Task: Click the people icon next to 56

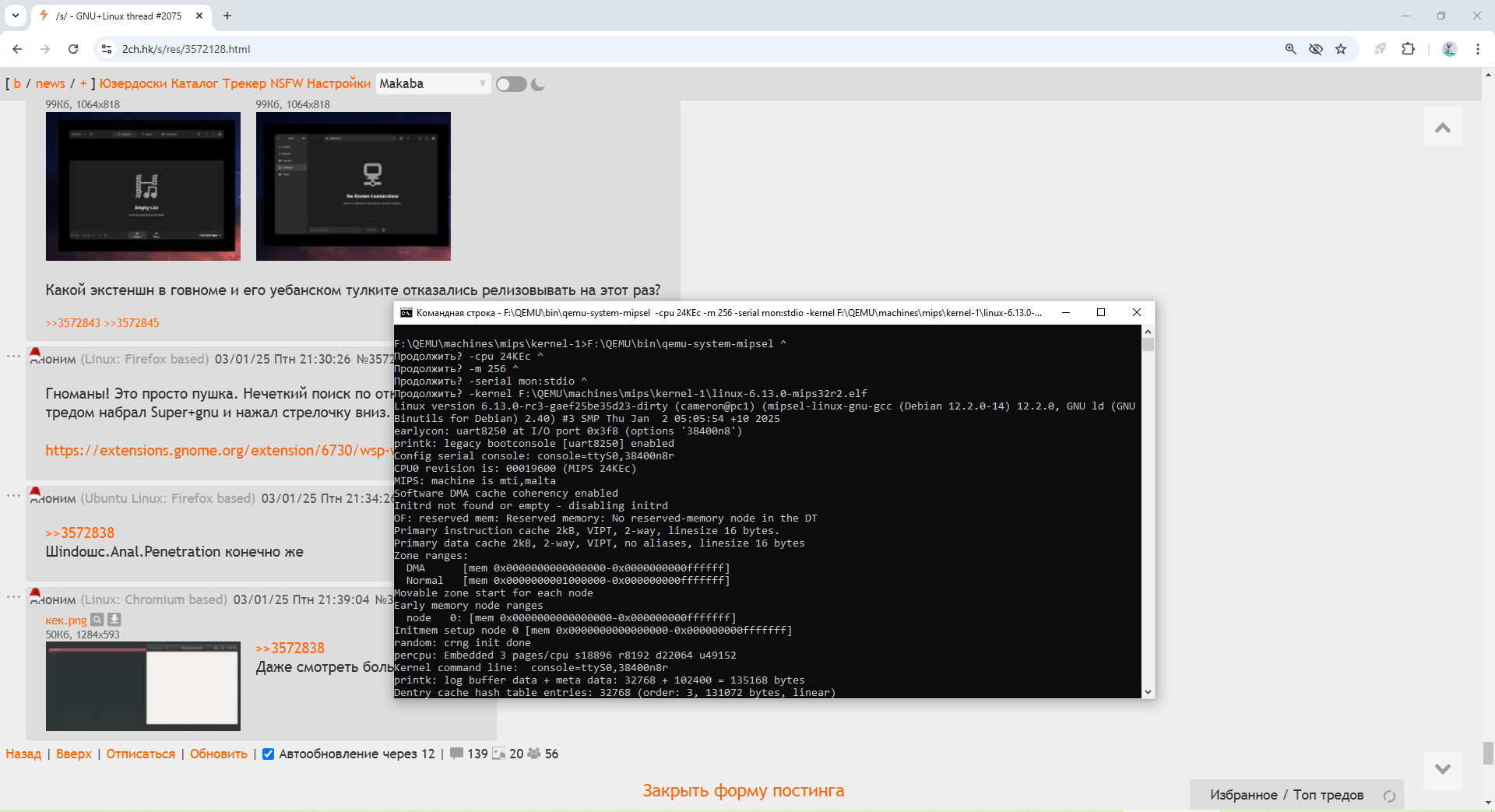Action: 534,753
